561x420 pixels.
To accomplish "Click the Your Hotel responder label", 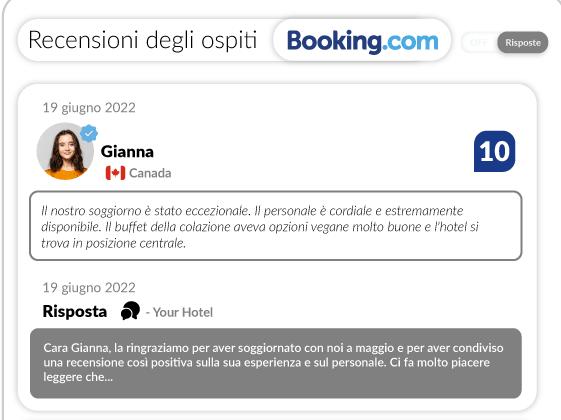I will point(180,312).
